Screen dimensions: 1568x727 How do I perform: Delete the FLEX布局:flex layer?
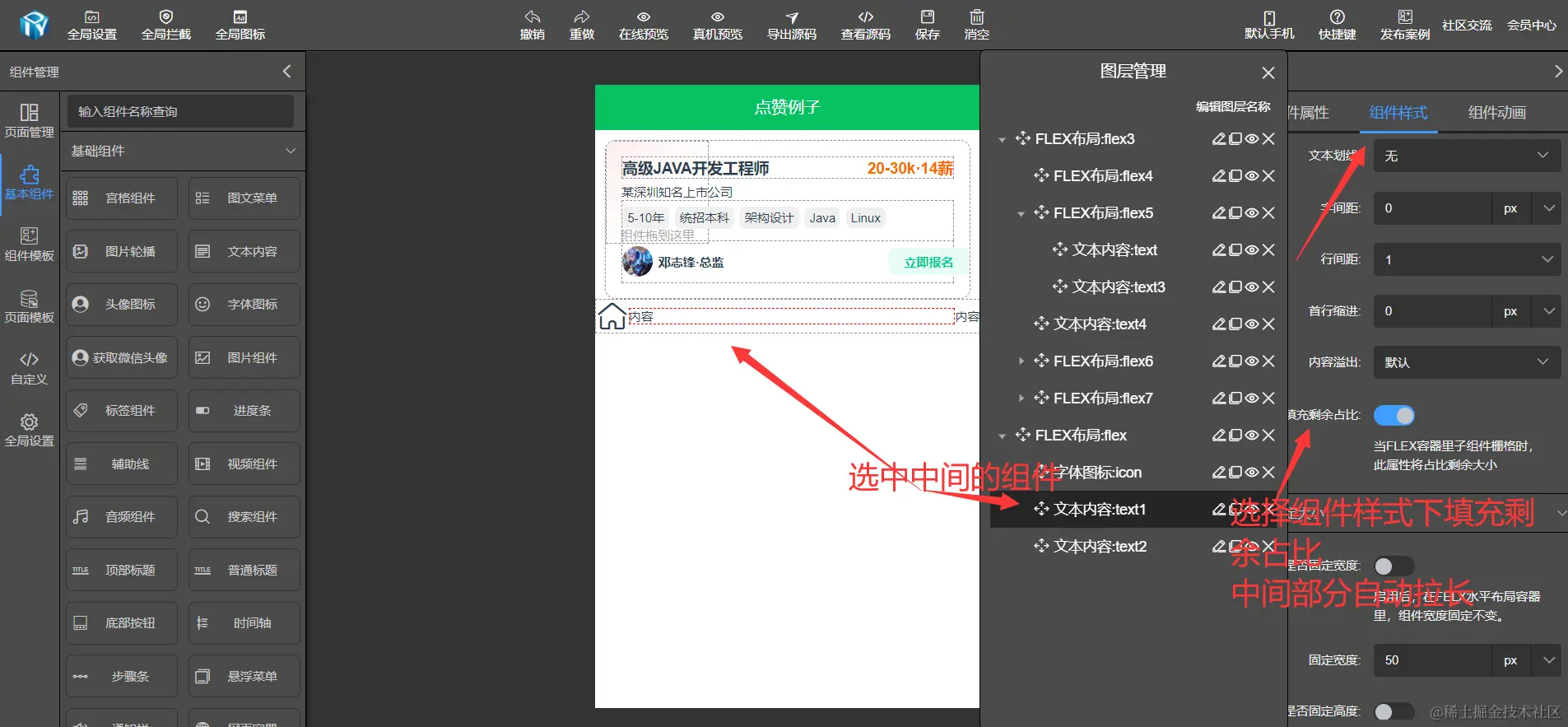click(1268, 436)
